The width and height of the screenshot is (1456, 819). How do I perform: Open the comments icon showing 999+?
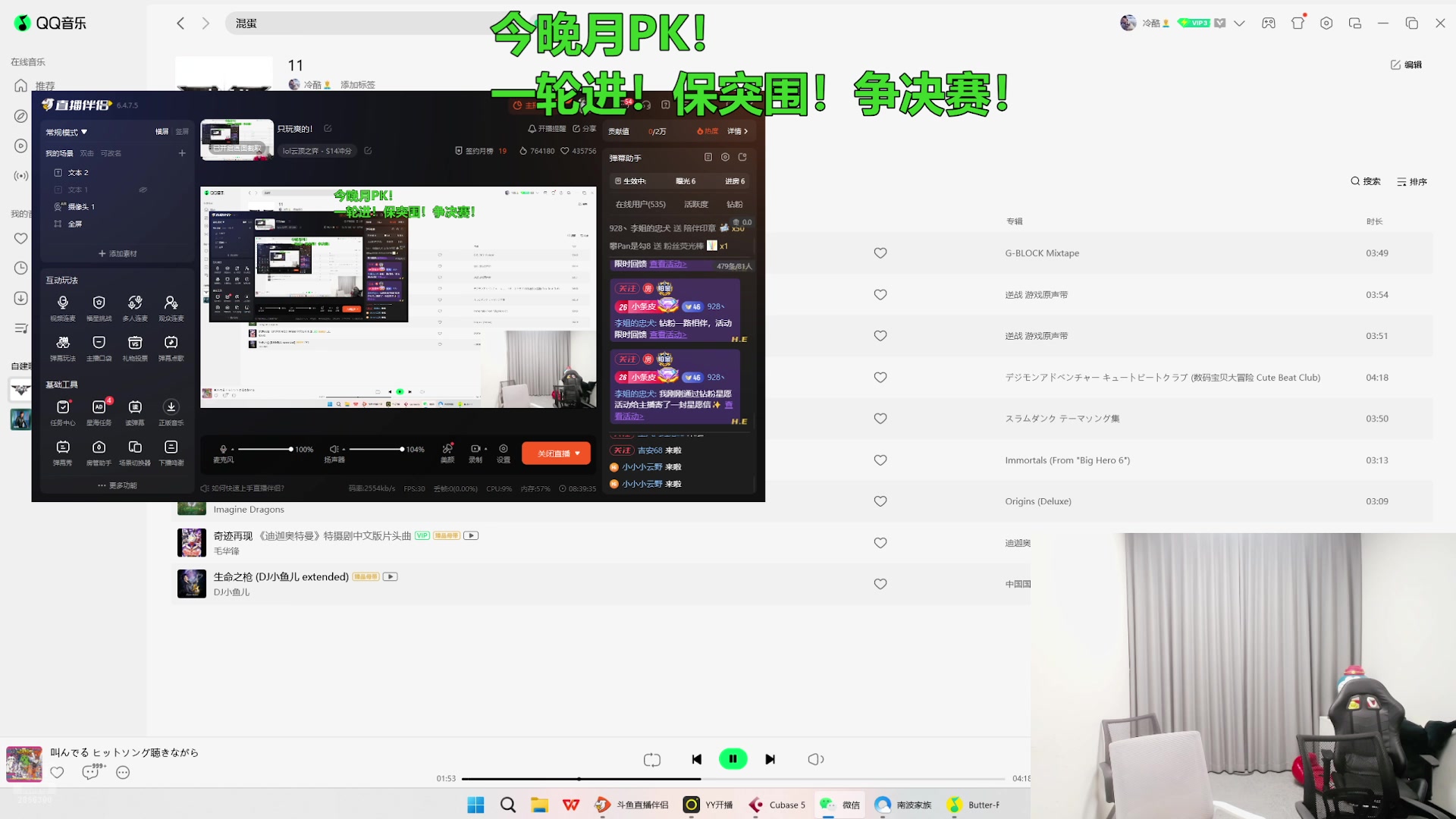pyautogui.click(x=91, y=772)
